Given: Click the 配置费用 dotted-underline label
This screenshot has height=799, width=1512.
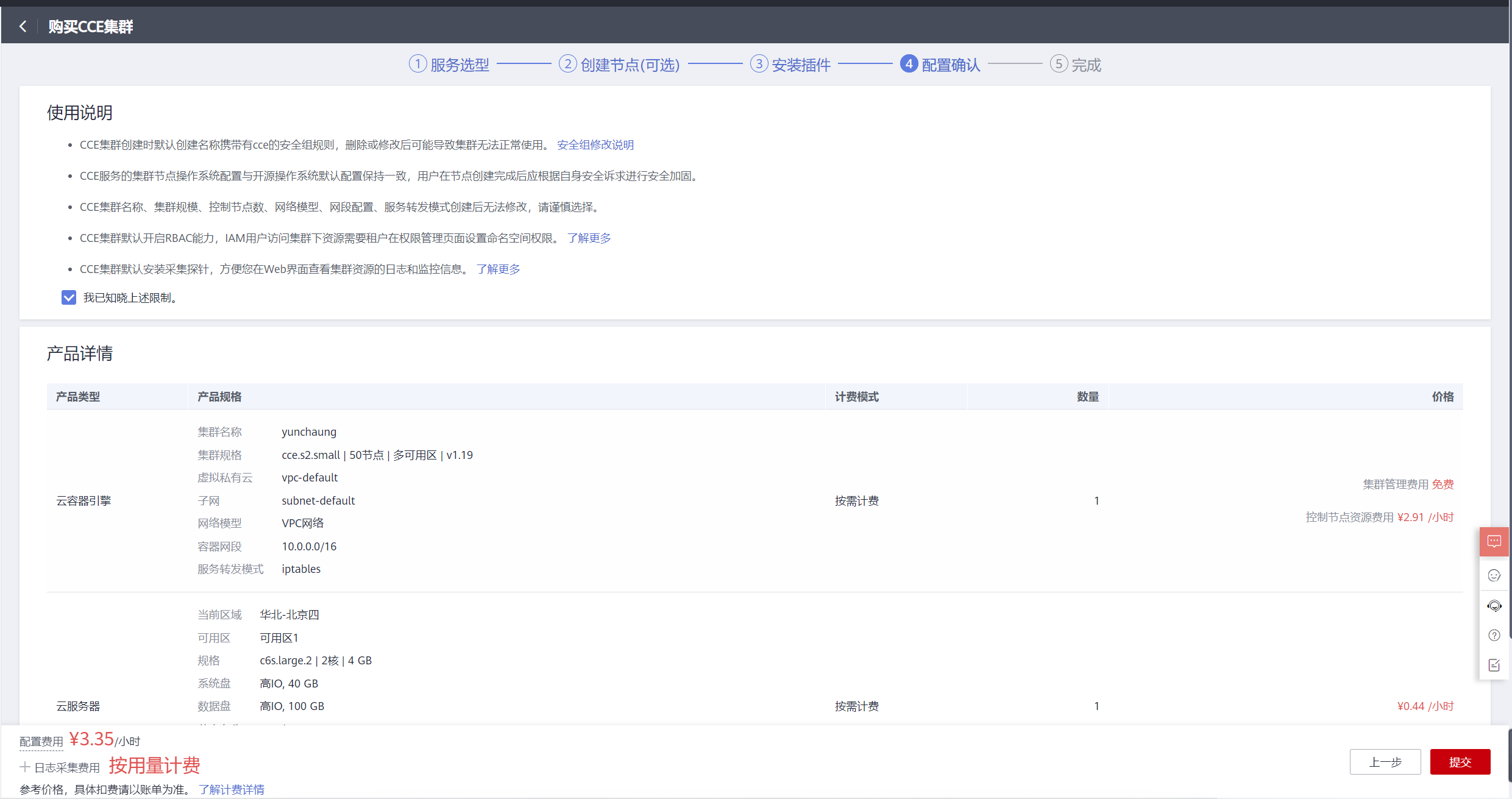Looking at the screenshot, I should [41, 742].
